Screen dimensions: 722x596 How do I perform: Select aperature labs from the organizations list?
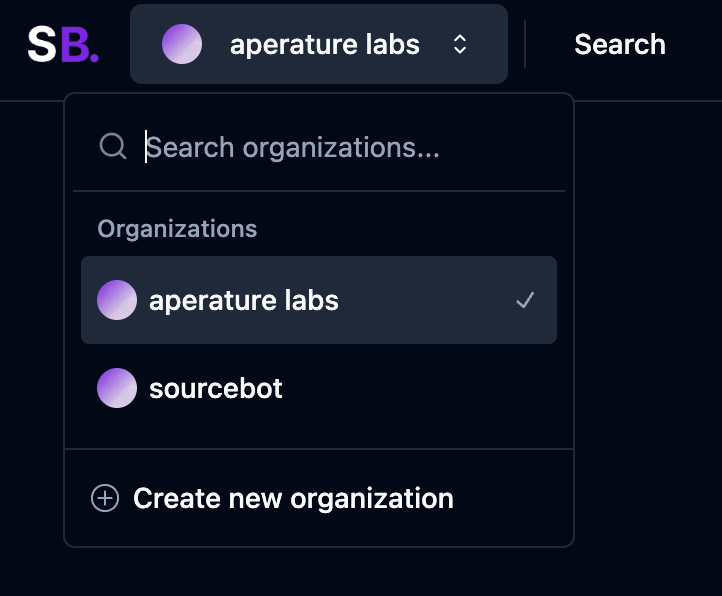point(244,300)
